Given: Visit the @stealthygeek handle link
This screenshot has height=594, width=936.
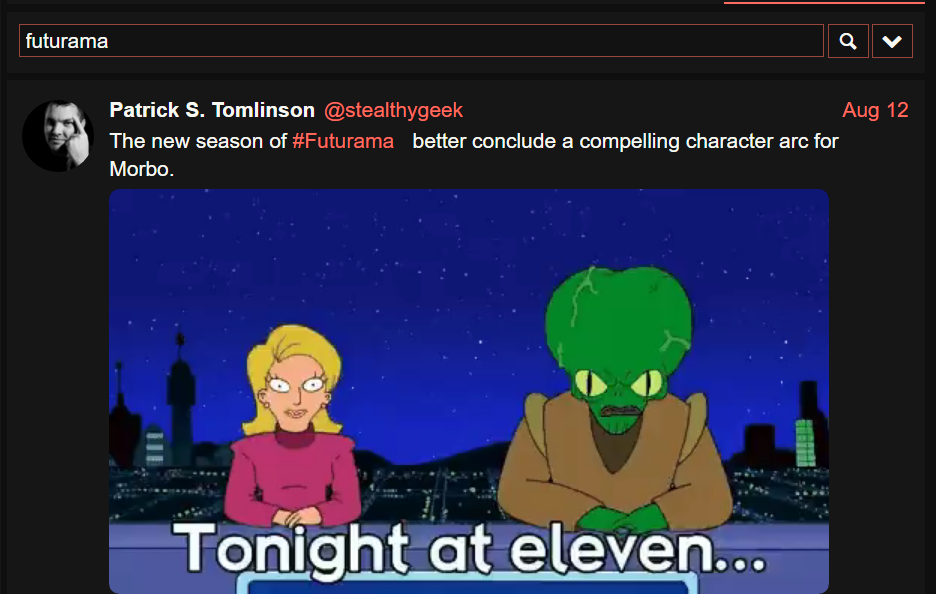Looking at the screenshot, I should point(393,110).
